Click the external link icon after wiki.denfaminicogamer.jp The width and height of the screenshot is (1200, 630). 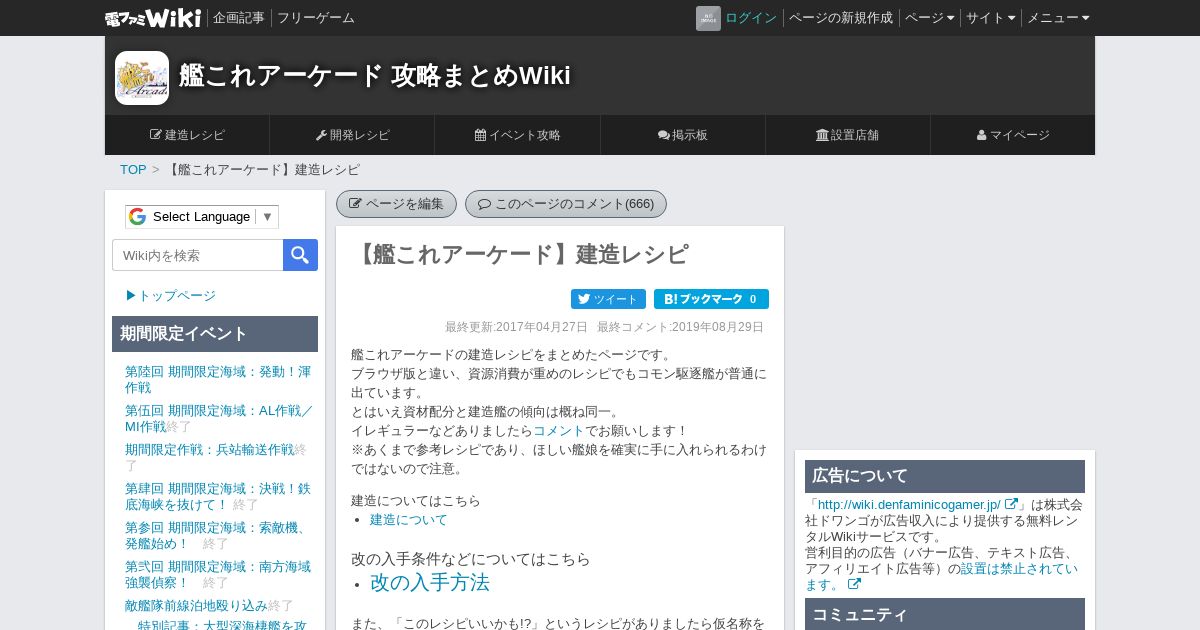[1011, 505]
